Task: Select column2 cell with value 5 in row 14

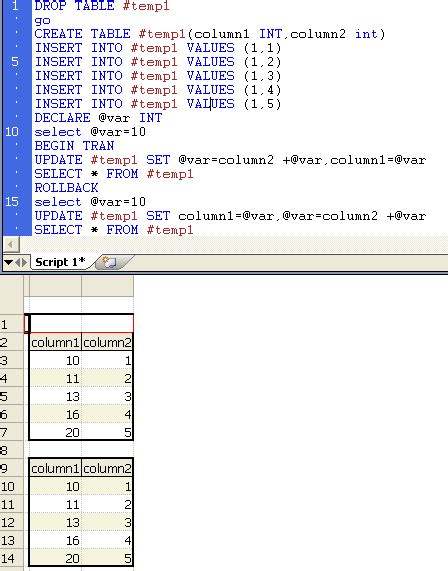Action: pos(107,558)
